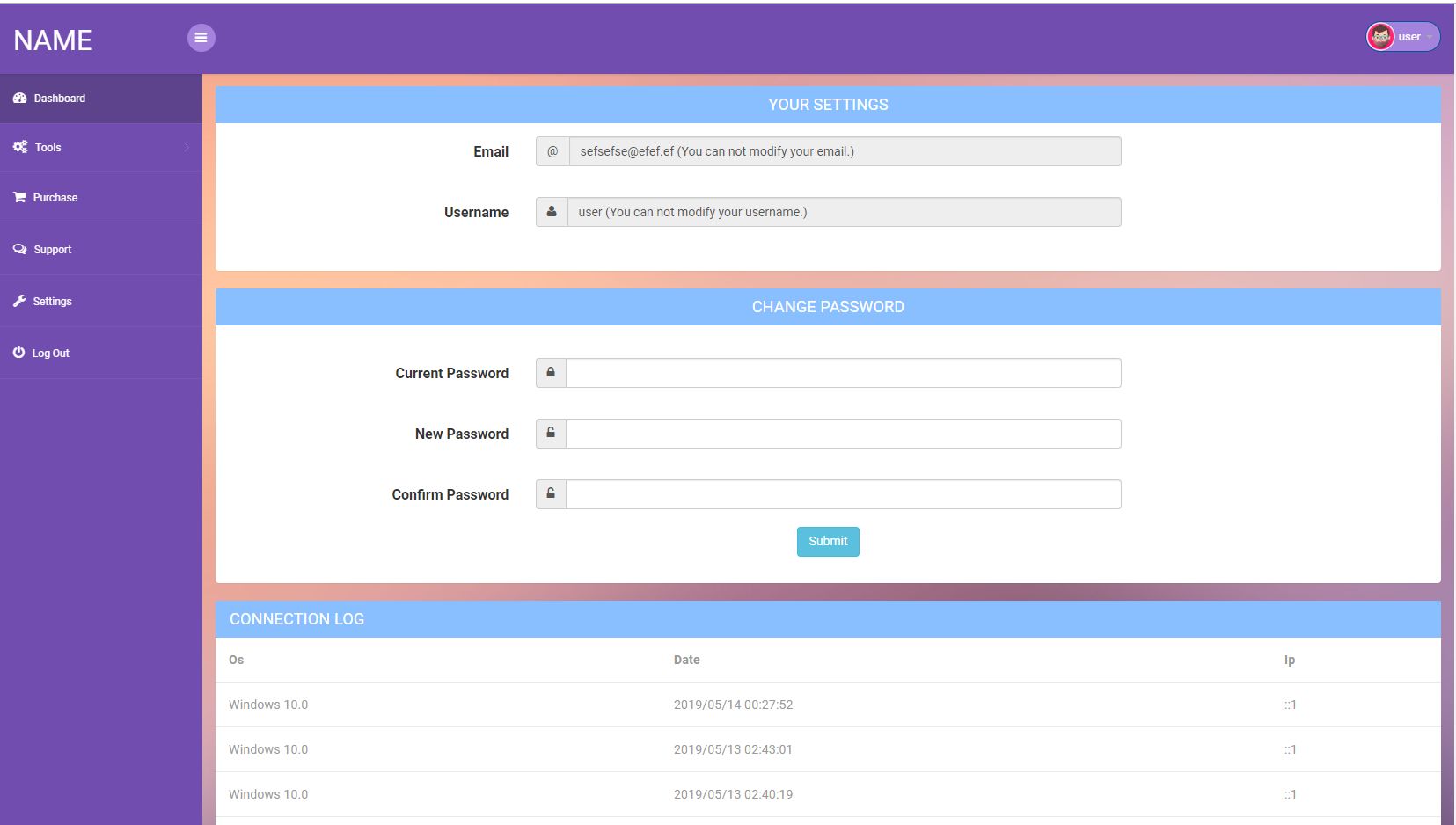
Task: Click the user avatar picture
Action: (x=1380, y=37)
